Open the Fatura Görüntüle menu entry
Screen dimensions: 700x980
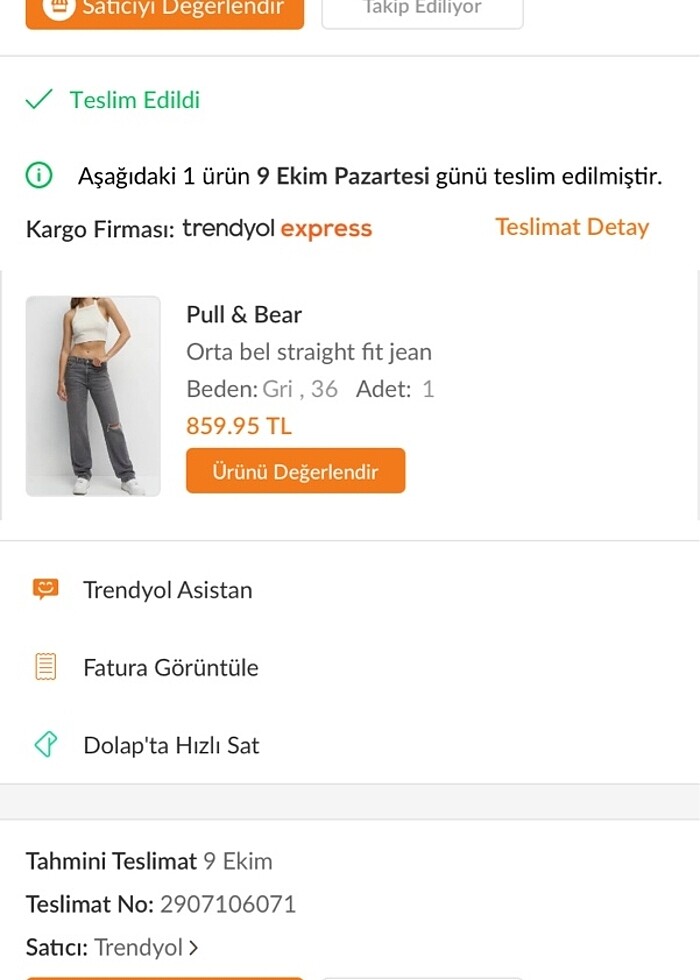170,667
